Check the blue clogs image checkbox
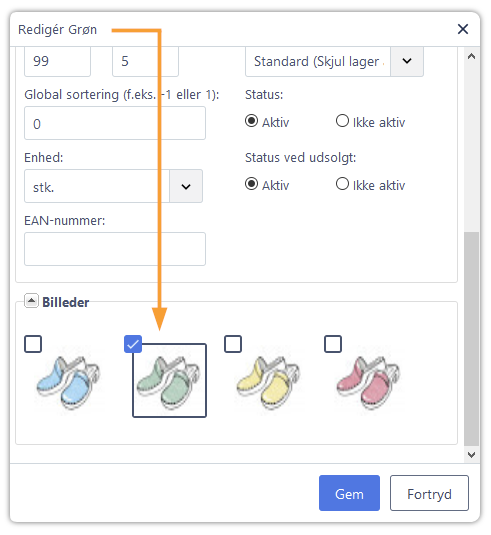 click(33, 344)
